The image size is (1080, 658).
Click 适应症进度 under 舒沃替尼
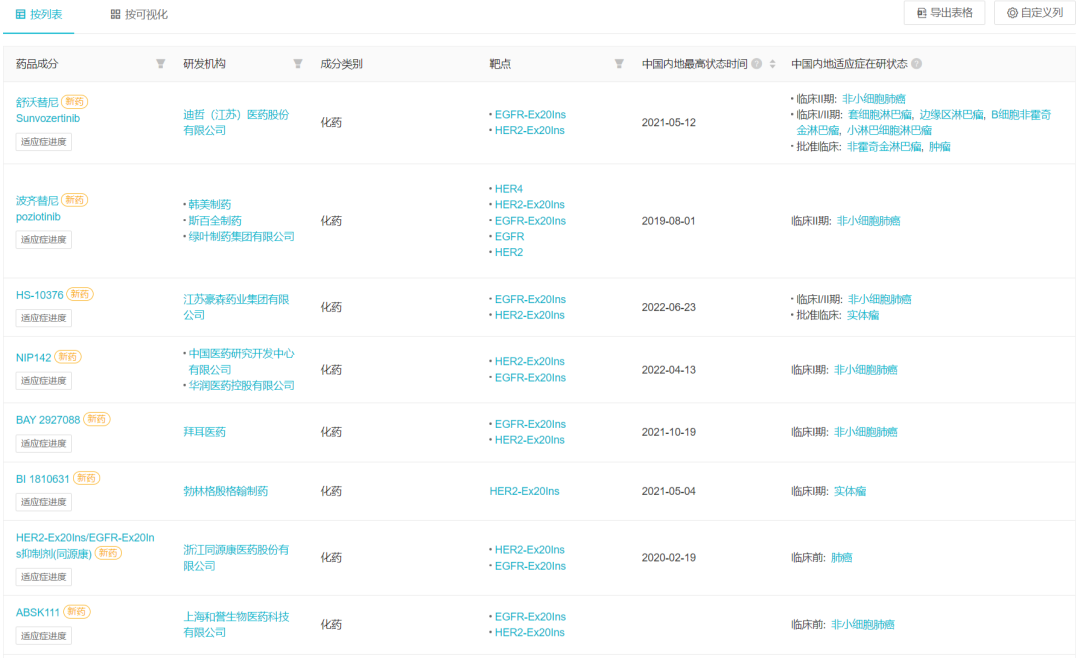(x=43, y=142)
